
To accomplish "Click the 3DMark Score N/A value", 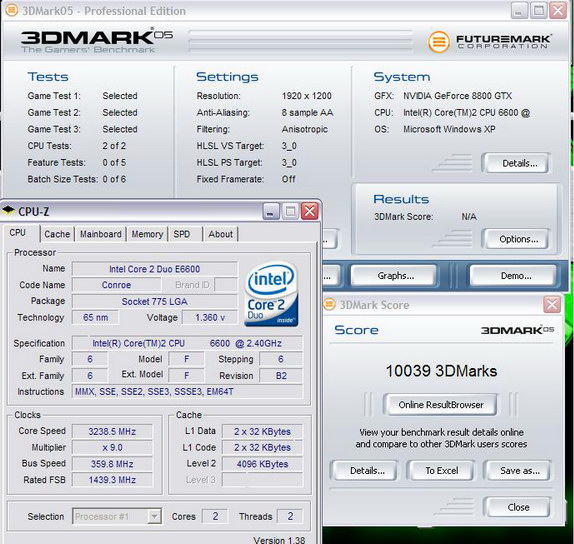I will click(x=469, y=217).
